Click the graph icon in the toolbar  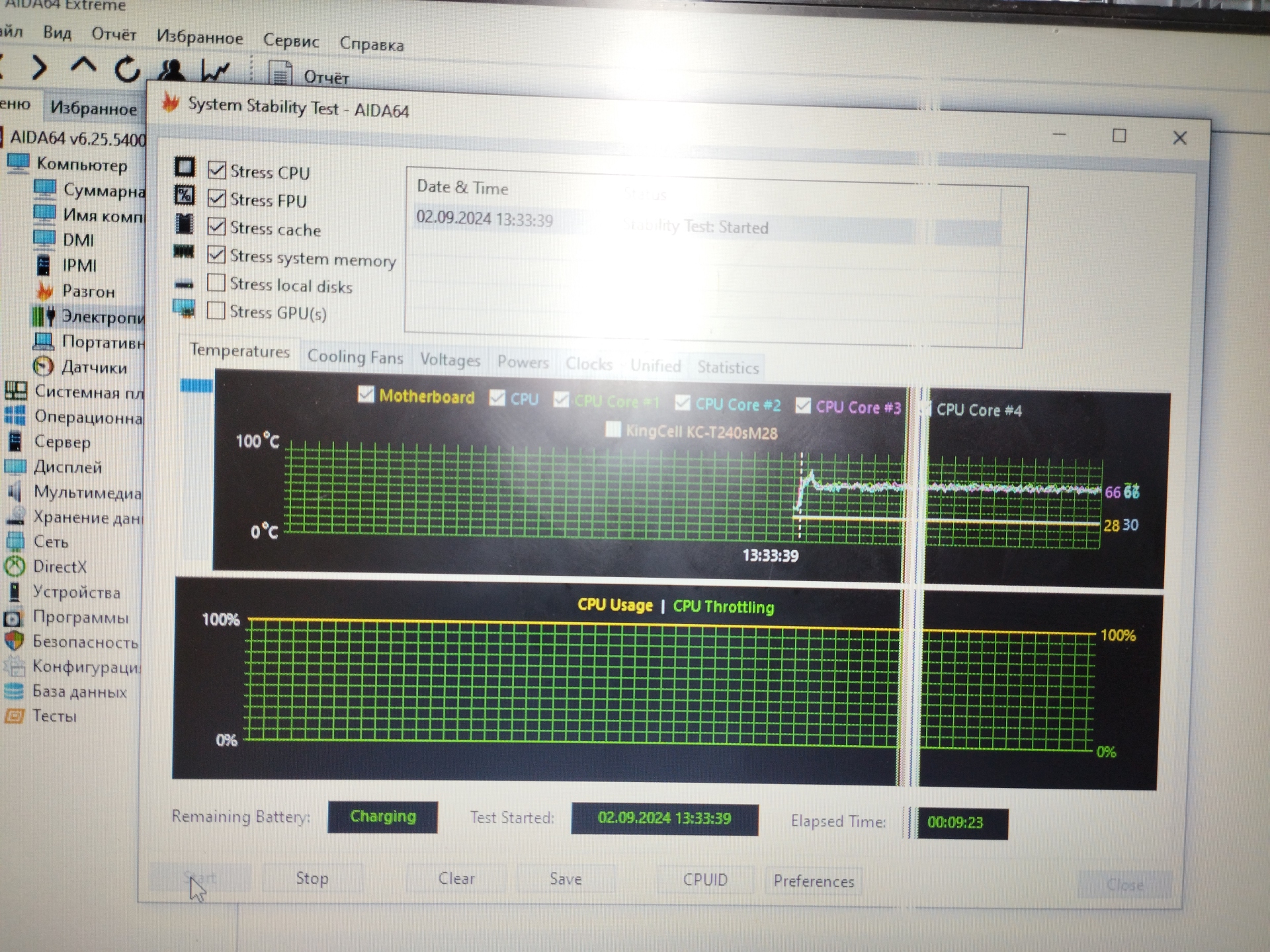215,71
